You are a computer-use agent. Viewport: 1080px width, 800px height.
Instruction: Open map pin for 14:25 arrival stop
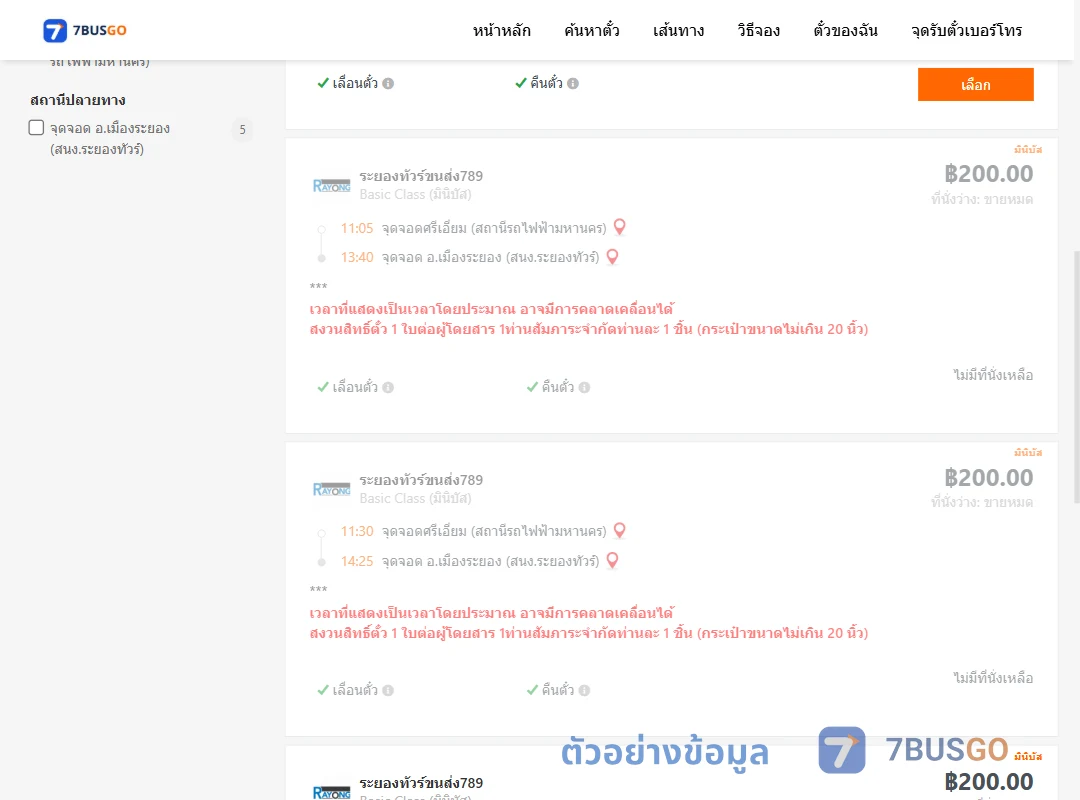tap(612, 560)
